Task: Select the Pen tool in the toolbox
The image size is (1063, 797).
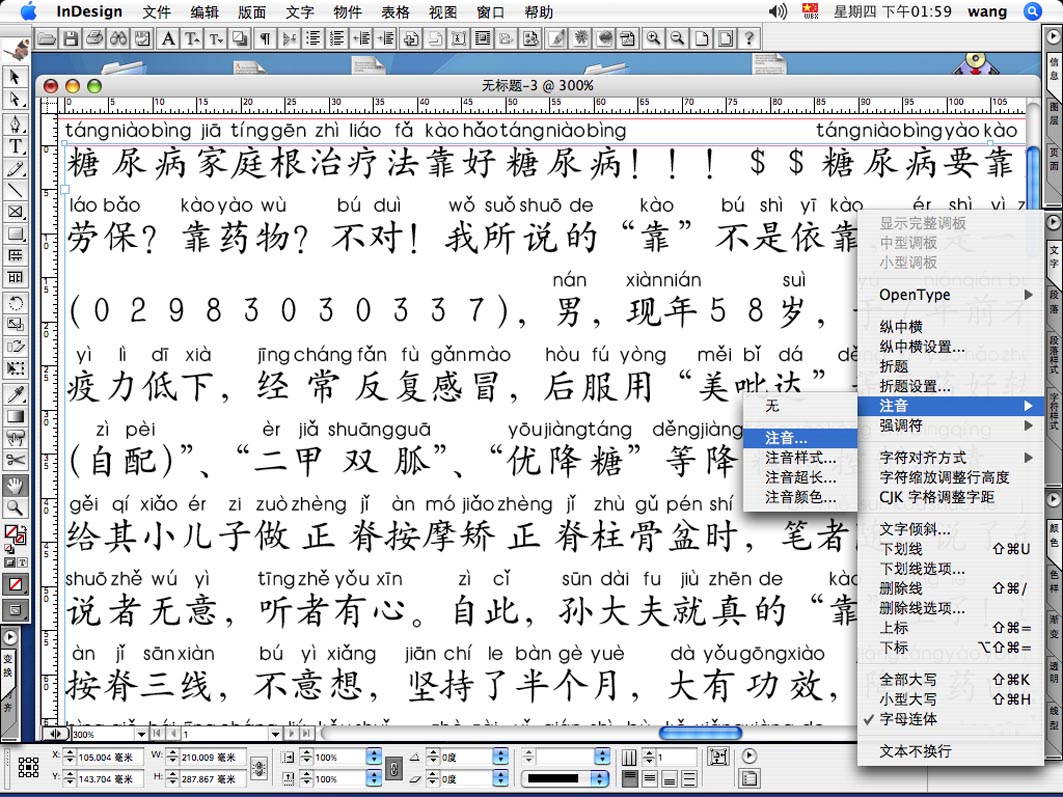Action: point(15,124)
